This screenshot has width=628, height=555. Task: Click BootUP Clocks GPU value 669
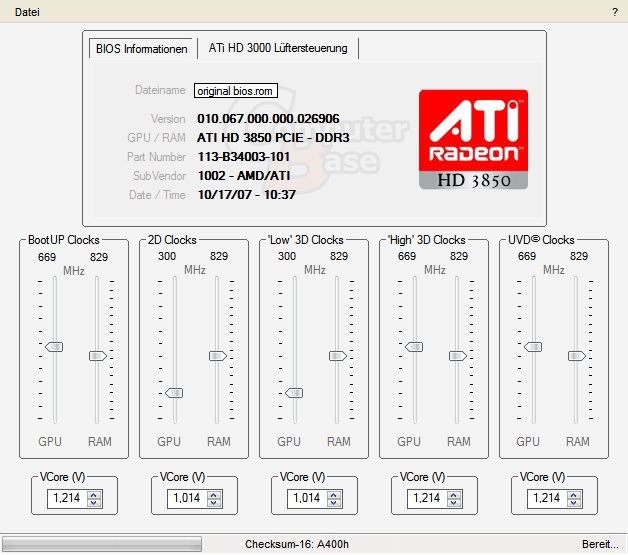47,257
